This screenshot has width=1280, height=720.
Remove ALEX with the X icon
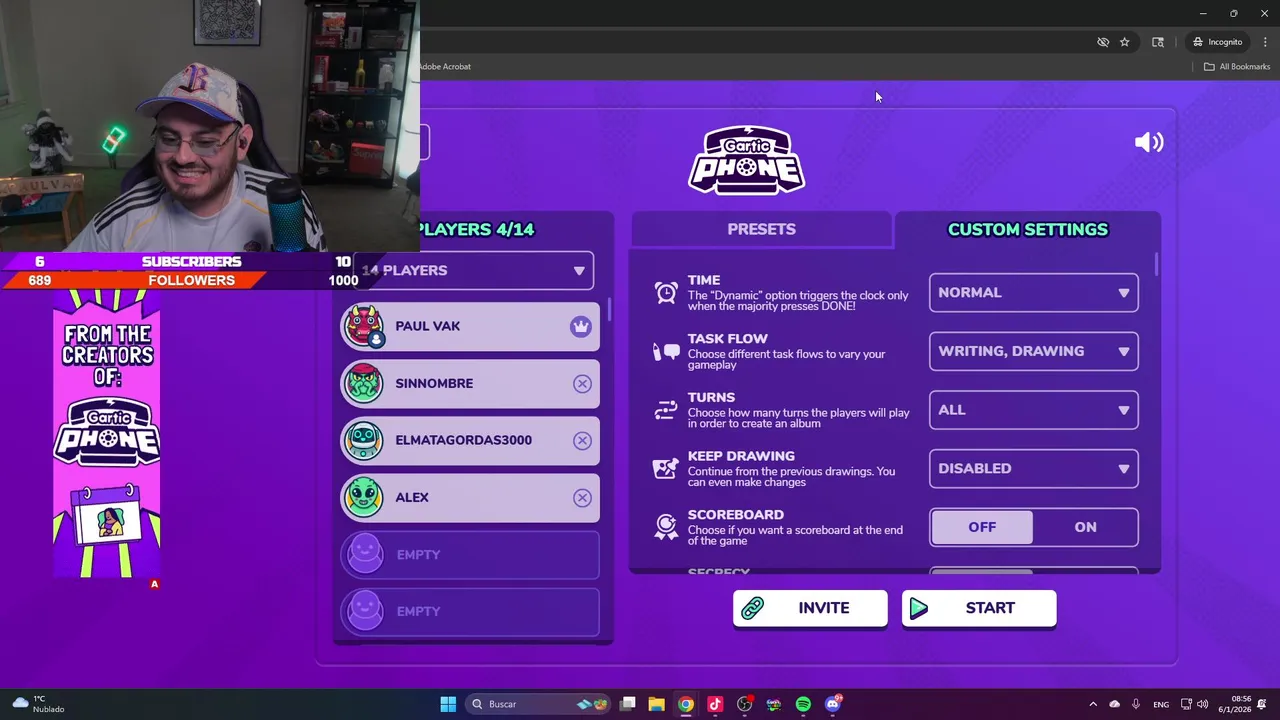pos(582,498)
